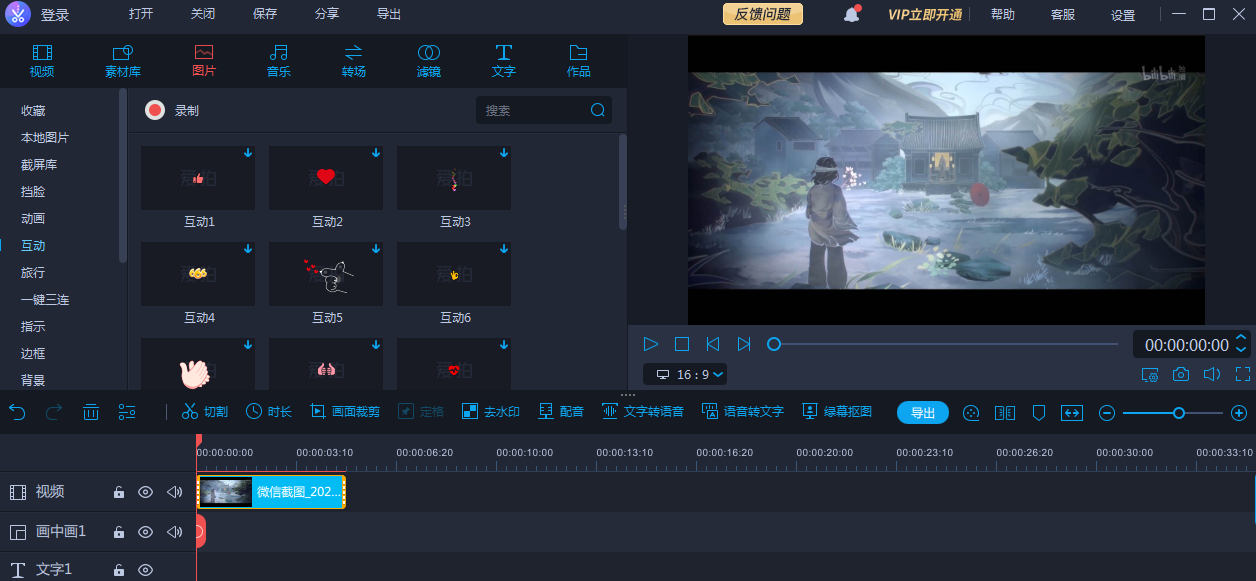This screenshot has height=581, width=1256.
Task: Click the delete trash icon
Action: [91, 412]
